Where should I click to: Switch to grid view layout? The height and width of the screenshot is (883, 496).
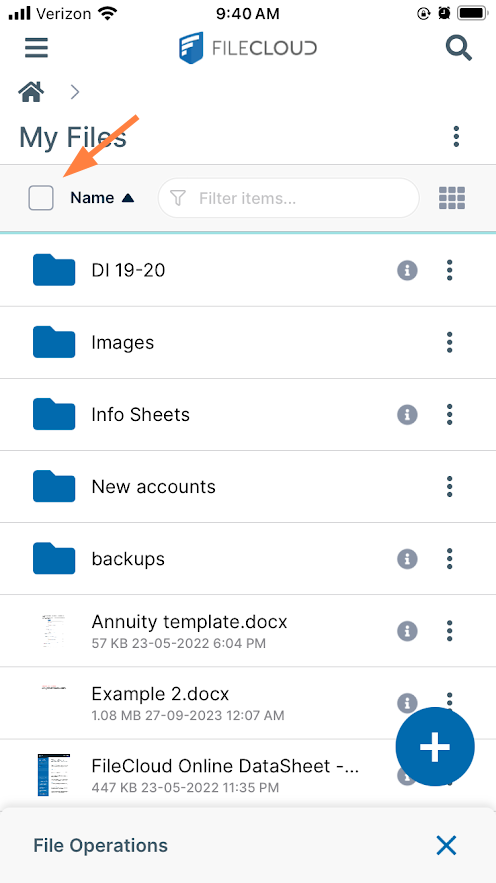tap(452, 198)
